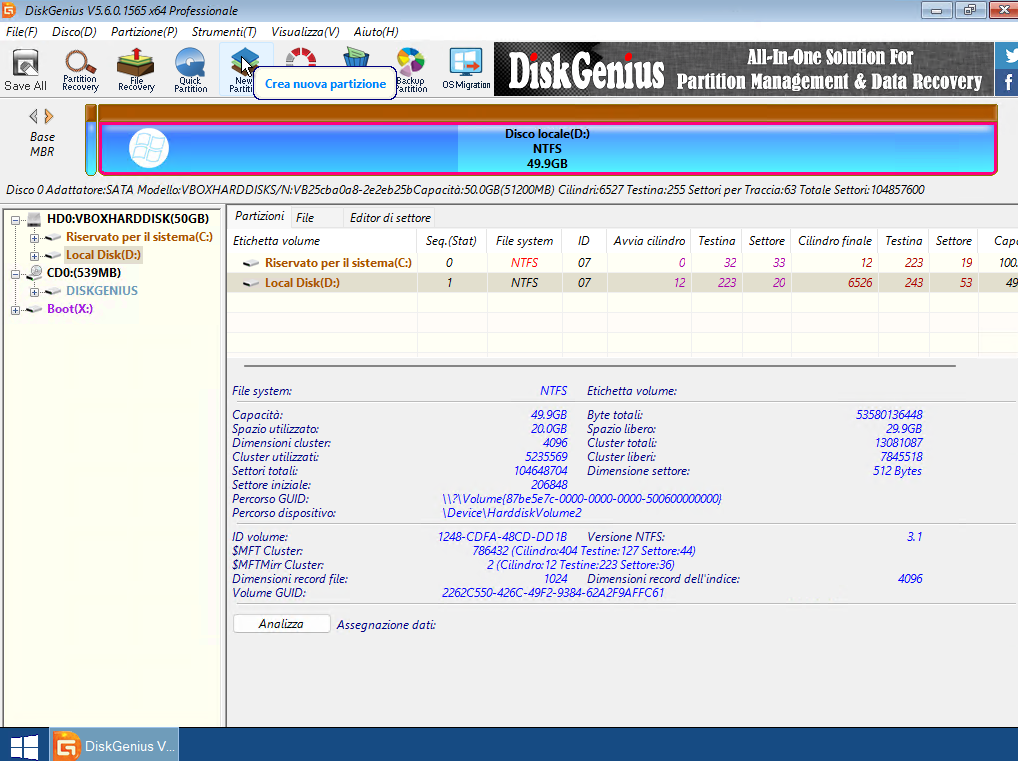Switch to the Editor di settore tab
The height and width of the screenshot is (761, 1018).
(390, 218)
